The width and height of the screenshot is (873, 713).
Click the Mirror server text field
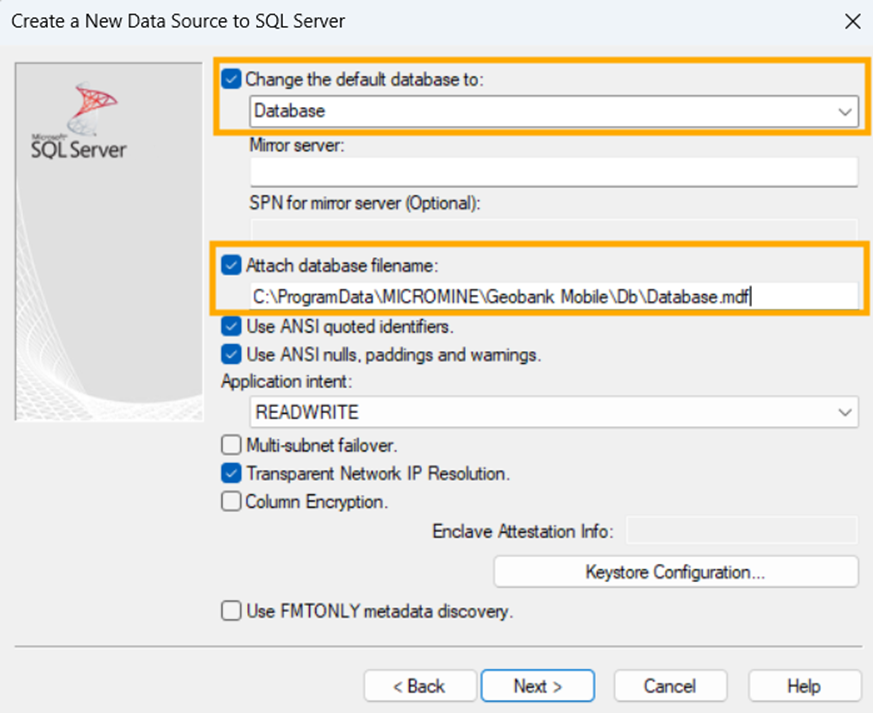click(x=553, y=172)
